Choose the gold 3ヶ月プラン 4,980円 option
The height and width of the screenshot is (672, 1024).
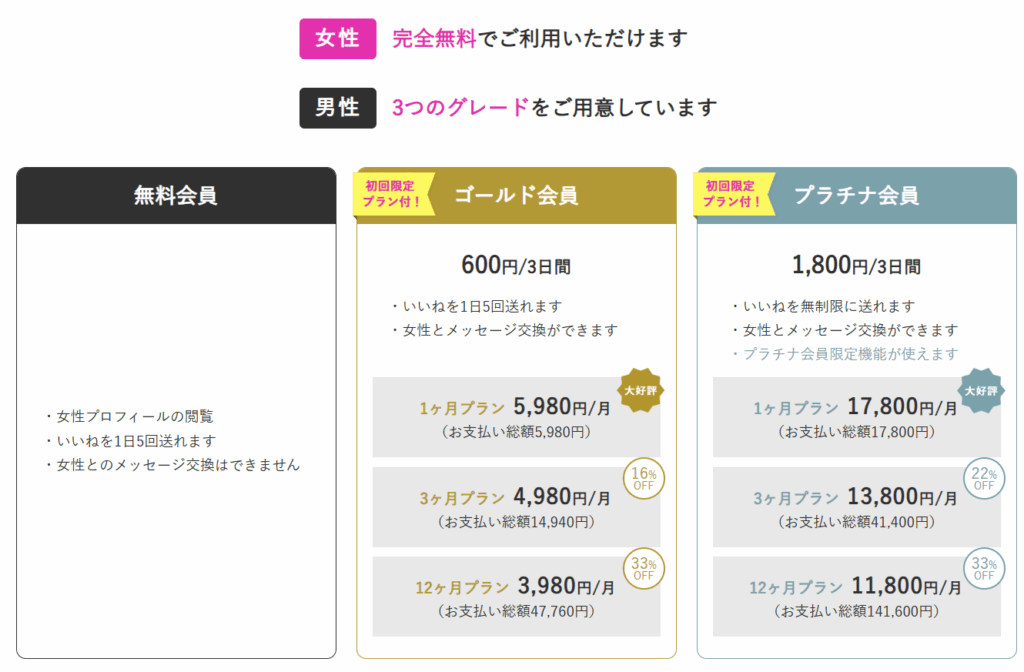pyautogui.click(x=516, y=507)
